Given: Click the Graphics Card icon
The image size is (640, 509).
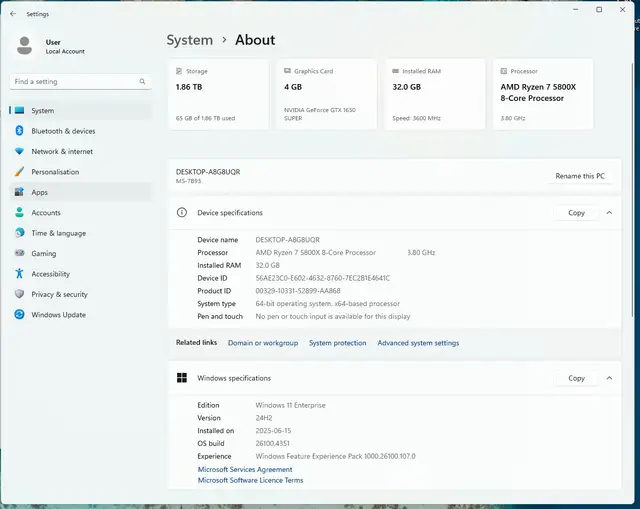Looking at the screenshot, I should click(x=287, y=71).
